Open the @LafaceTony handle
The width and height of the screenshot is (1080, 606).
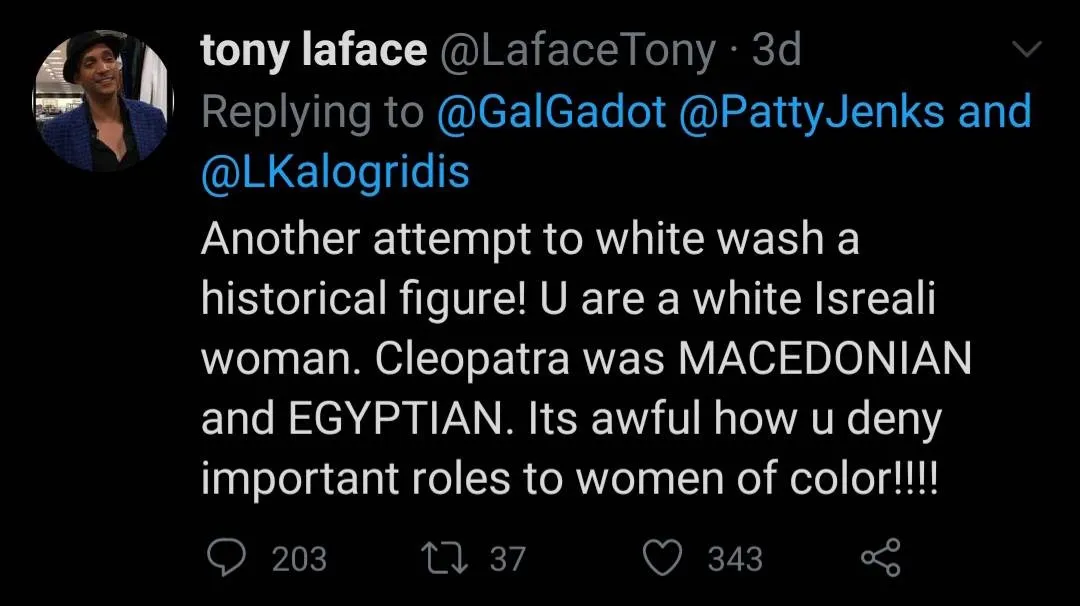pyautogui.click(x=578, y=51)
